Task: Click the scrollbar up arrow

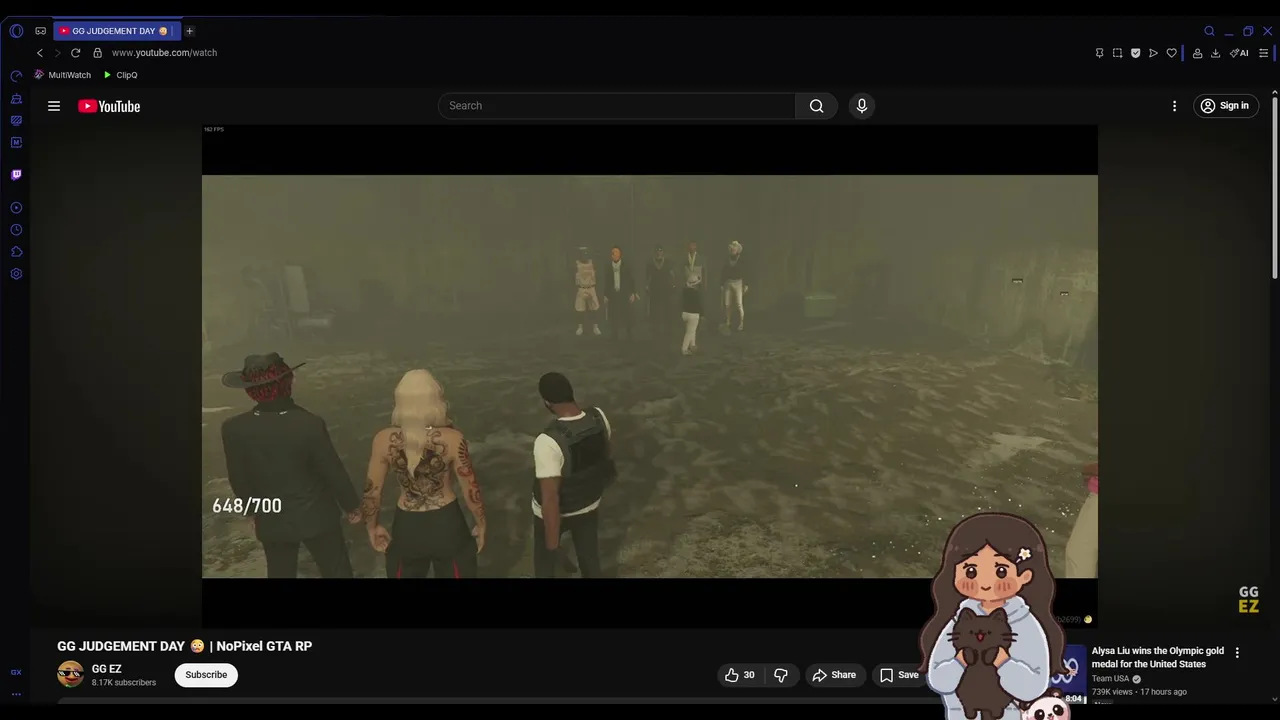Action: point(1275,92)
